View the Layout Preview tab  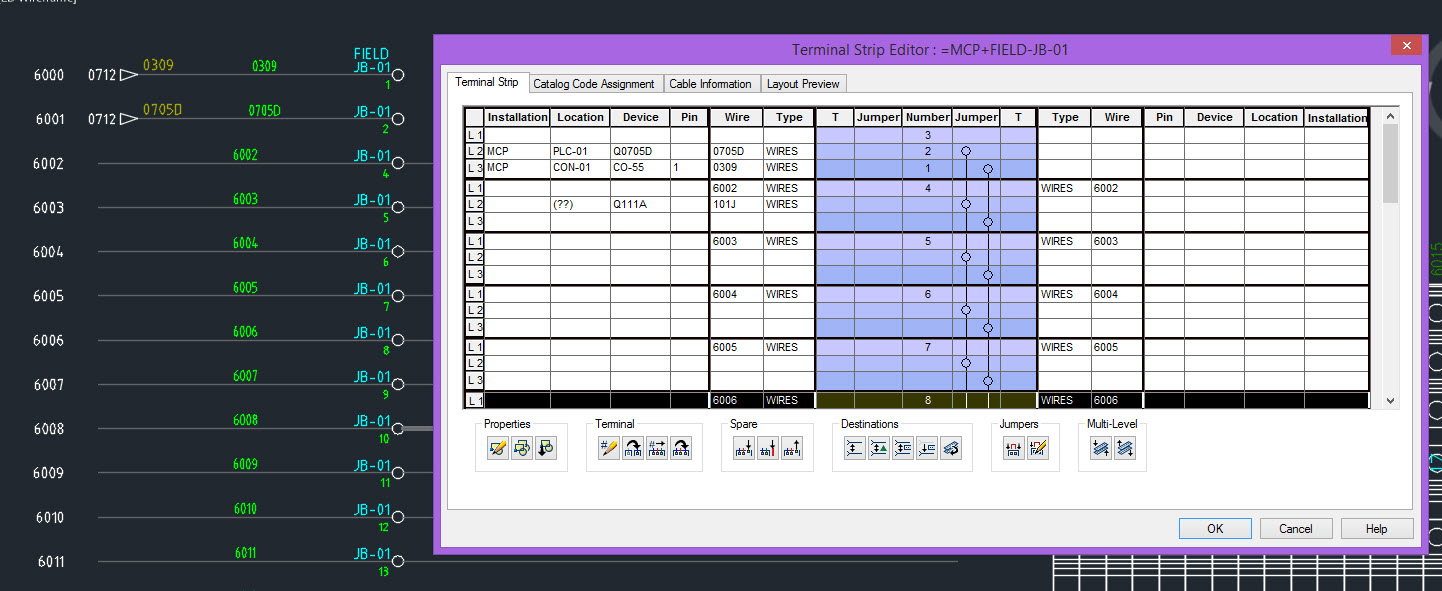click(805, 84)
